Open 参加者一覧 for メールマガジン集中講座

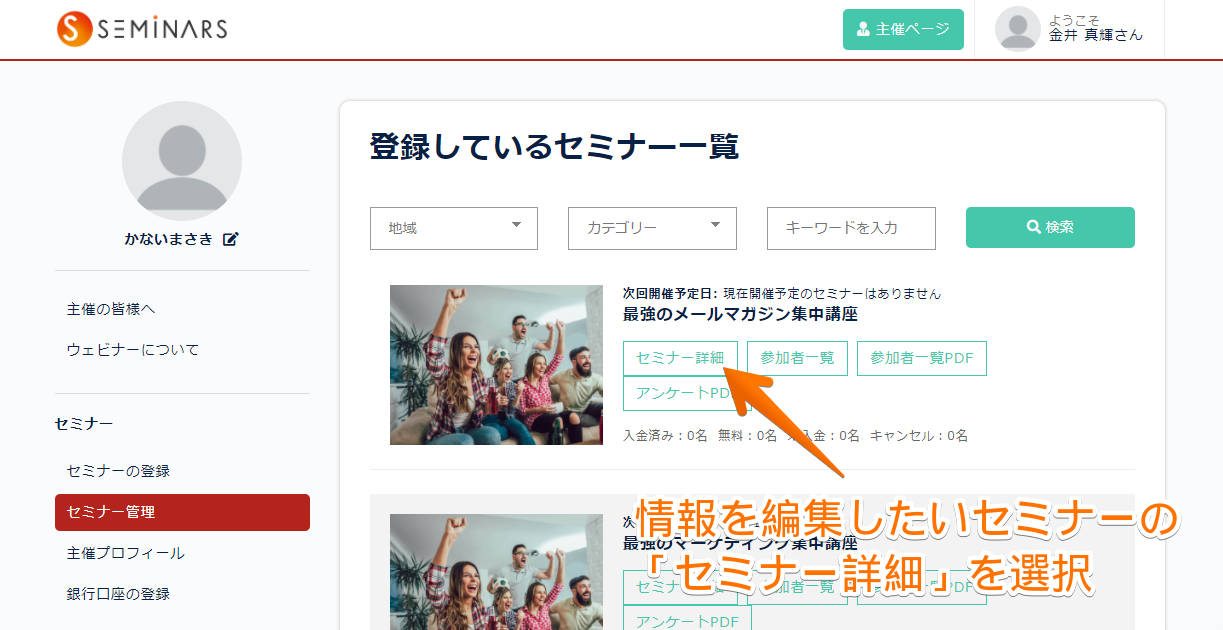pos(797,358)
